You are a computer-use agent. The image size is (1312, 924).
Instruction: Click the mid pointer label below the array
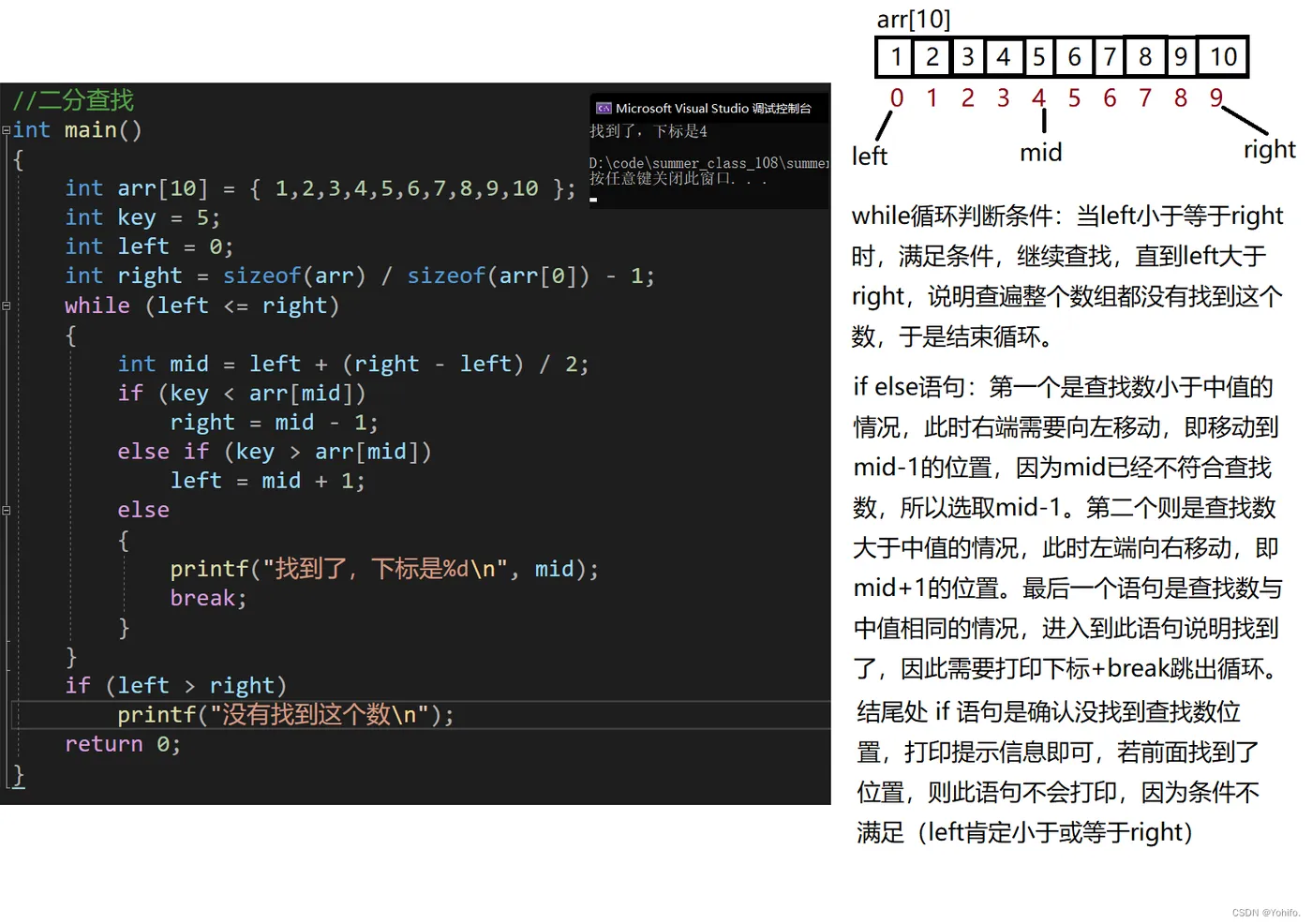click(x=1040, y=152)
